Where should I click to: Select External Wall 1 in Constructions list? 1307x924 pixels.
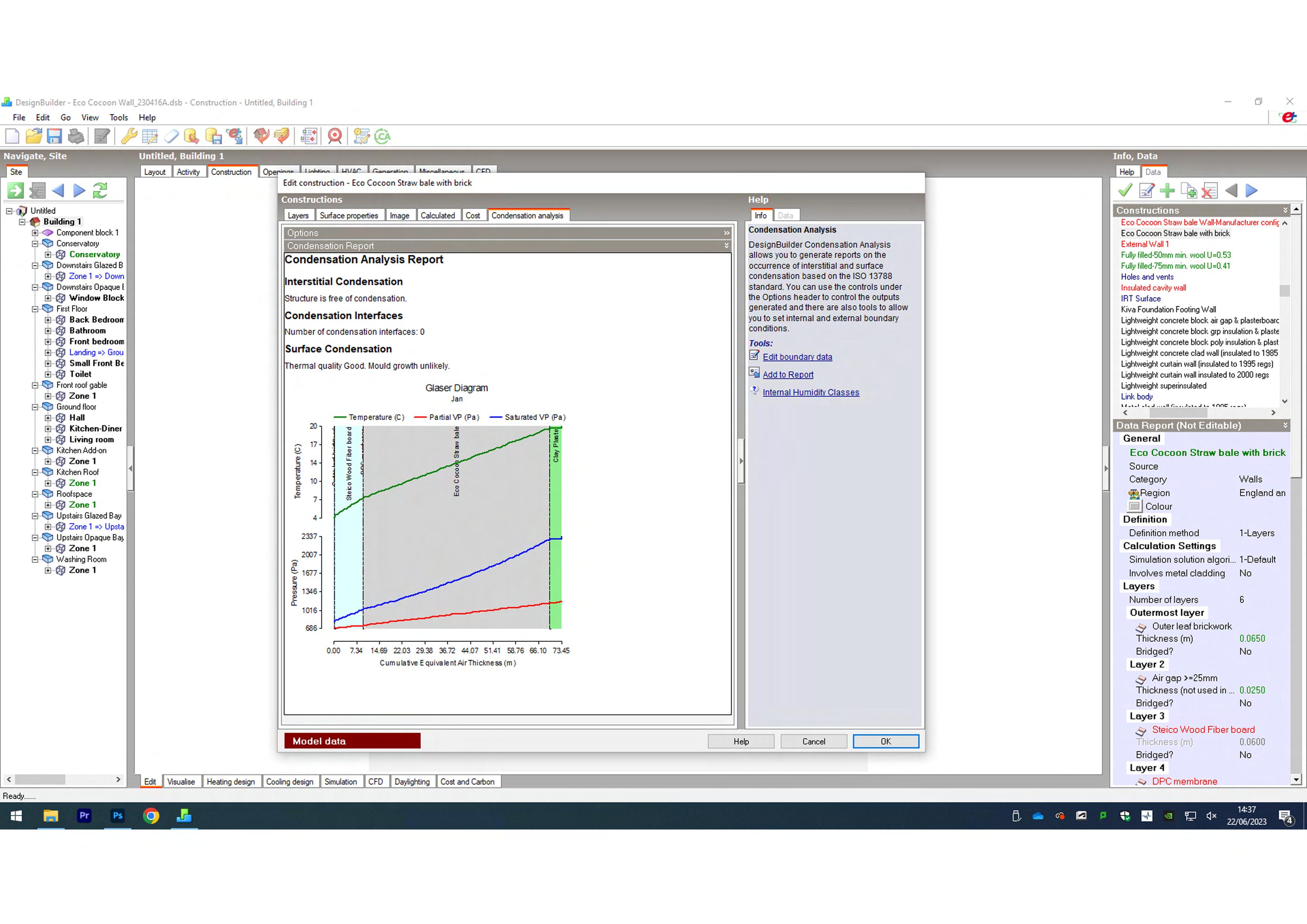click(1144, 244)
